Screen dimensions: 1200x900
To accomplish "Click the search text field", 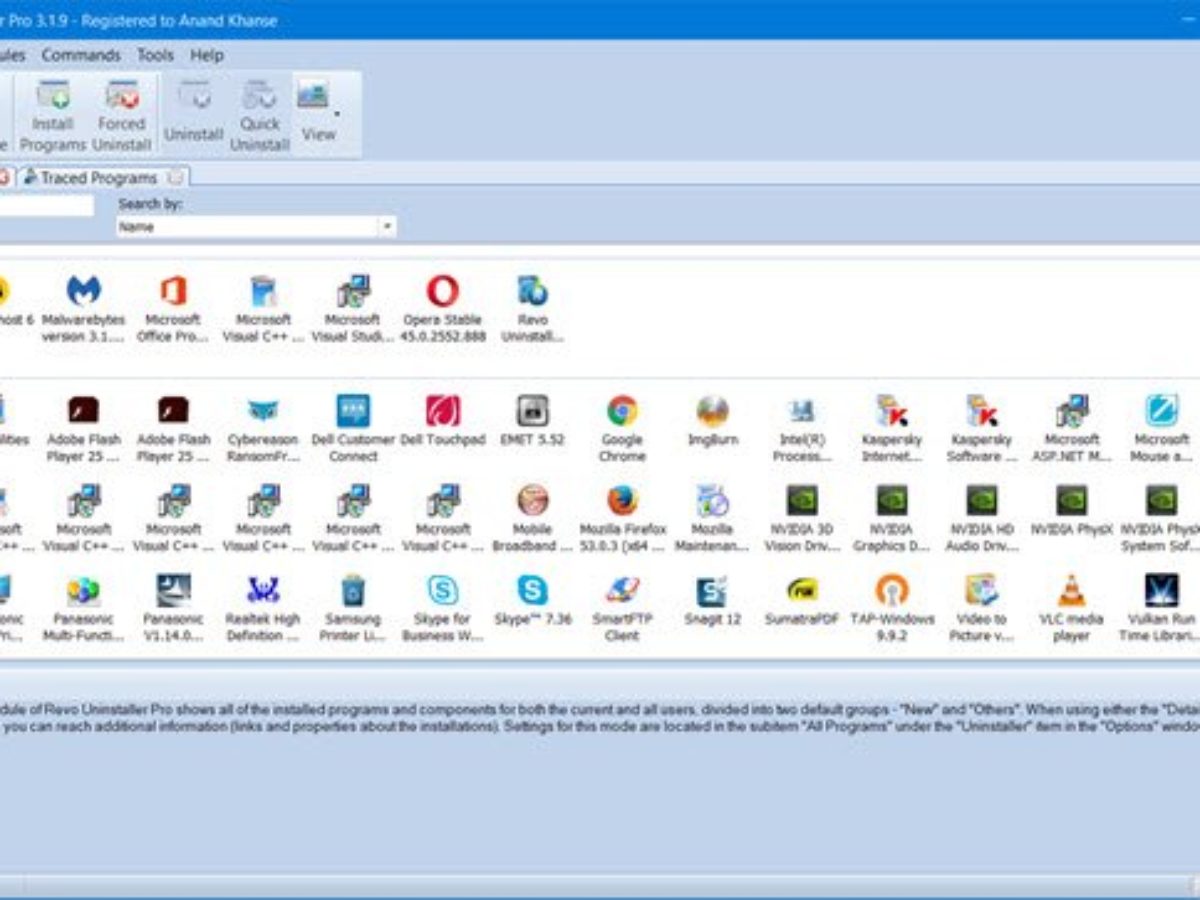I will click(47, 206).
